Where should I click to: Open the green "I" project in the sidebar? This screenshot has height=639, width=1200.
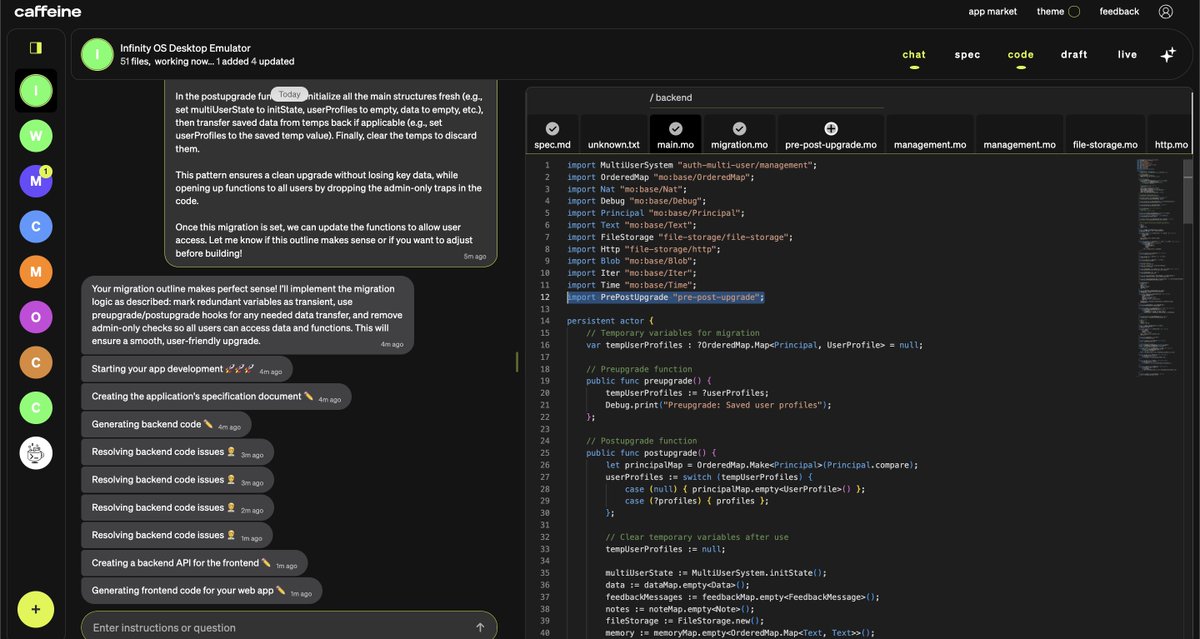point(36,90)
